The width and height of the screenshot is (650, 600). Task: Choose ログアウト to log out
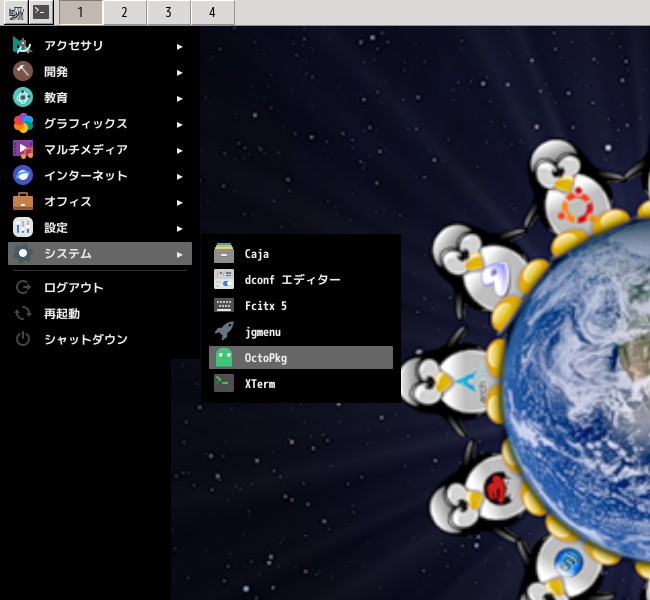tap(100, 287)
